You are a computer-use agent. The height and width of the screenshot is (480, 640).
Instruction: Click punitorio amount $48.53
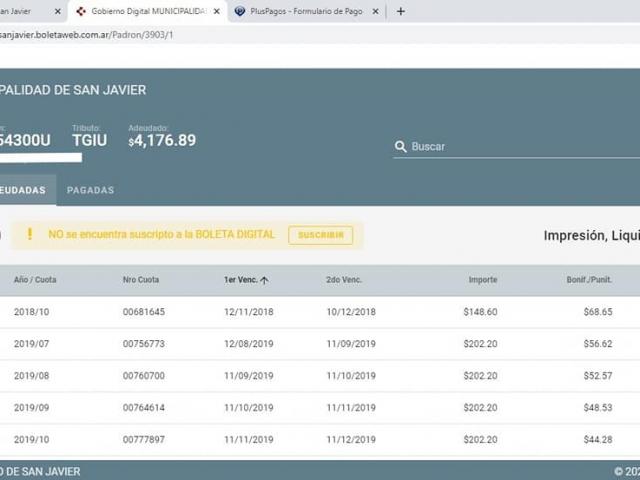pos(598,407)
